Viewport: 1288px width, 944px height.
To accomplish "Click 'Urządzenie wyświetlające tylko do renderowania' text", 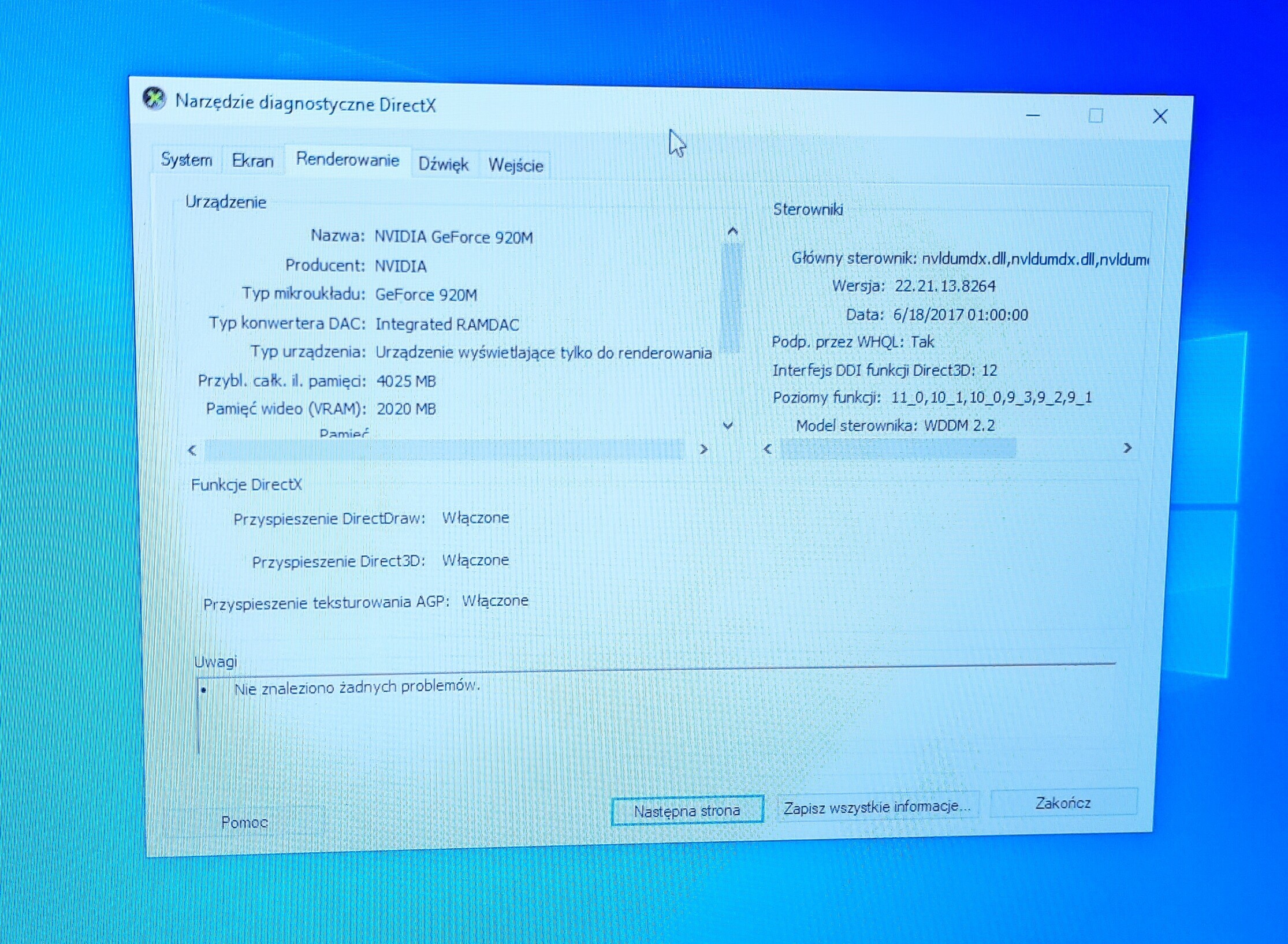I will [544, 353].
